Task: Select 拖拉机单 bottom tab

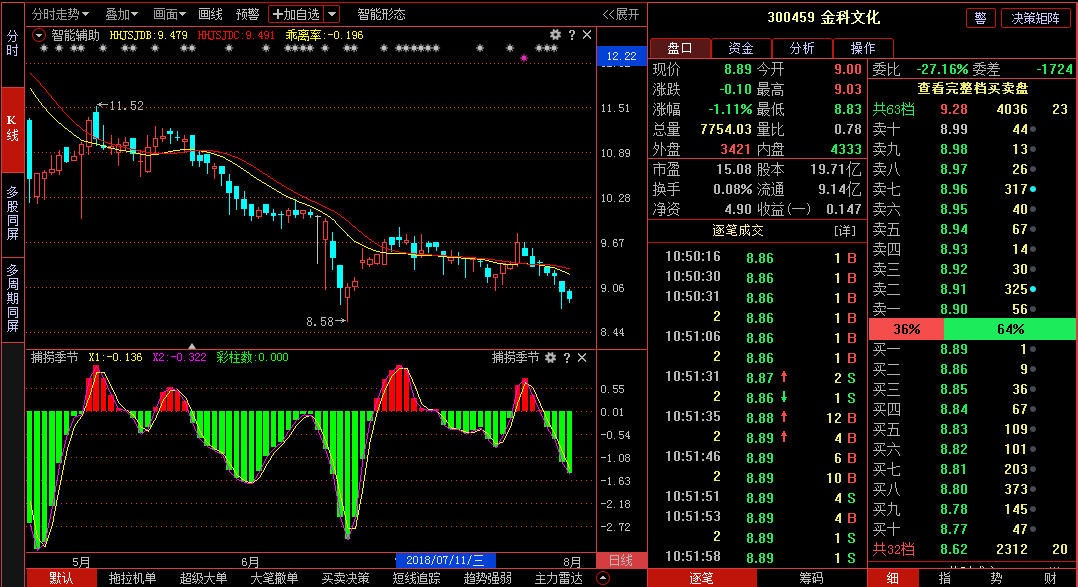Action: tap(132, 578)
